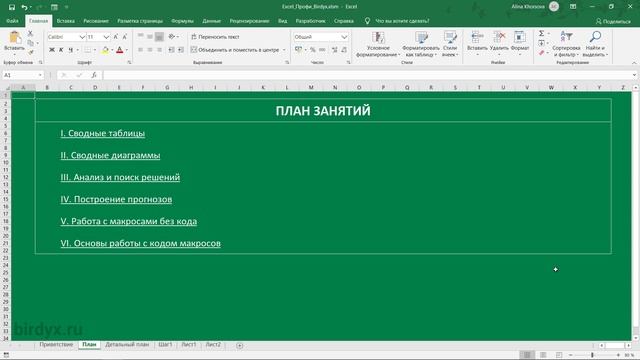Click Найти и выделить magnifier icon
Image resolution: width=640 pixels, height=360 pixels.
pyautogui.click(x=595, y=38)
